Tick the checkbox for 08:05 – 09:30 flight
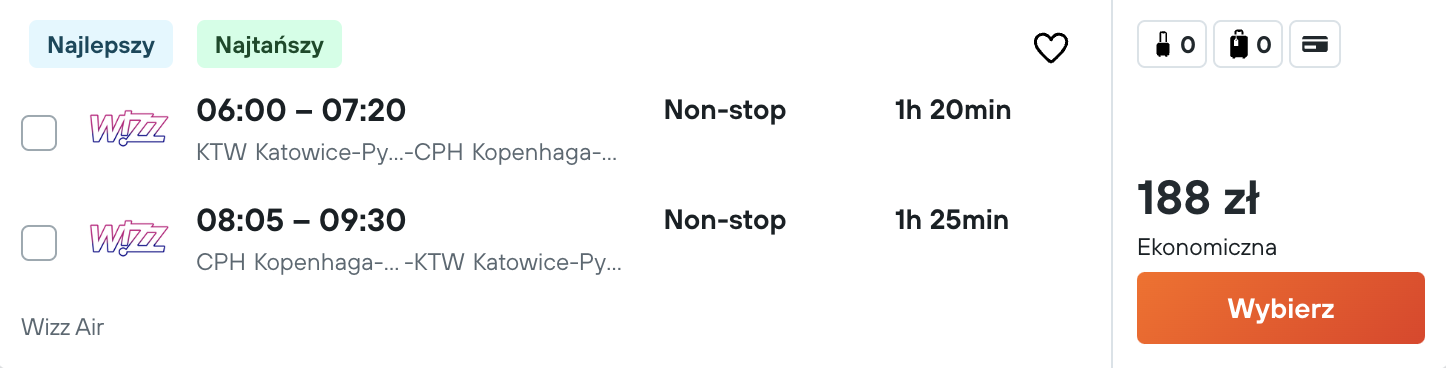The width and height of the screenshot is (1446, 368). [39, 243]
